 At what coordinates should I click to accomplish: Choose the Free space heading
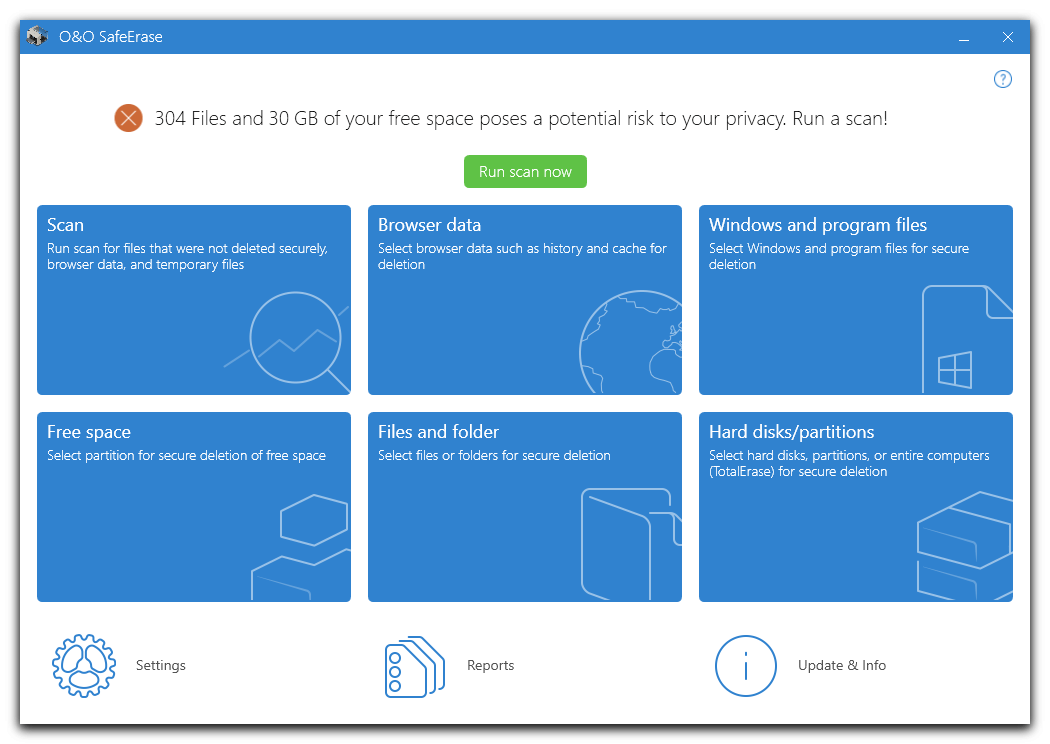tap(88, 432)
